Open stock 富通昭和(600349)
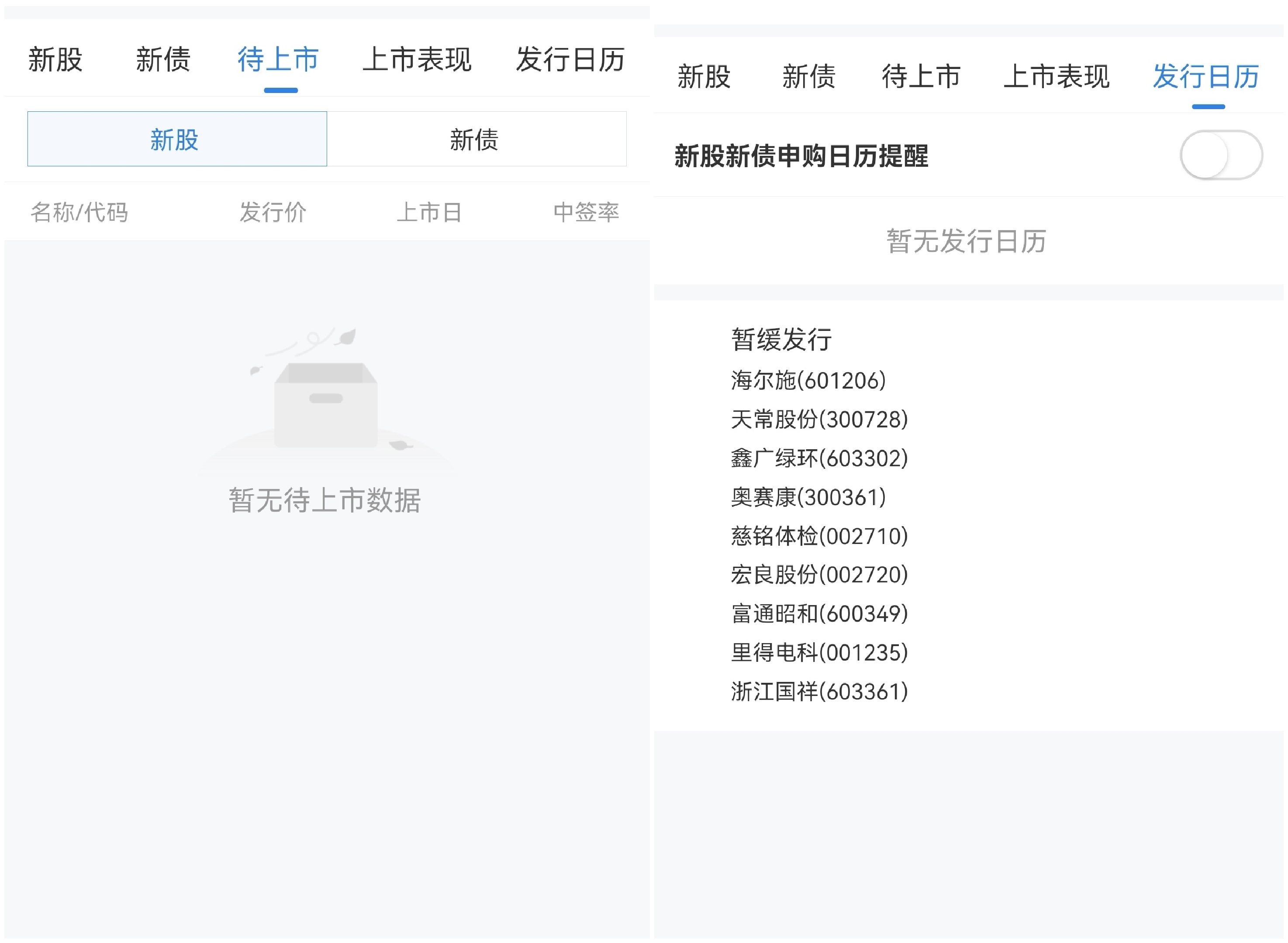 (818, 613)
